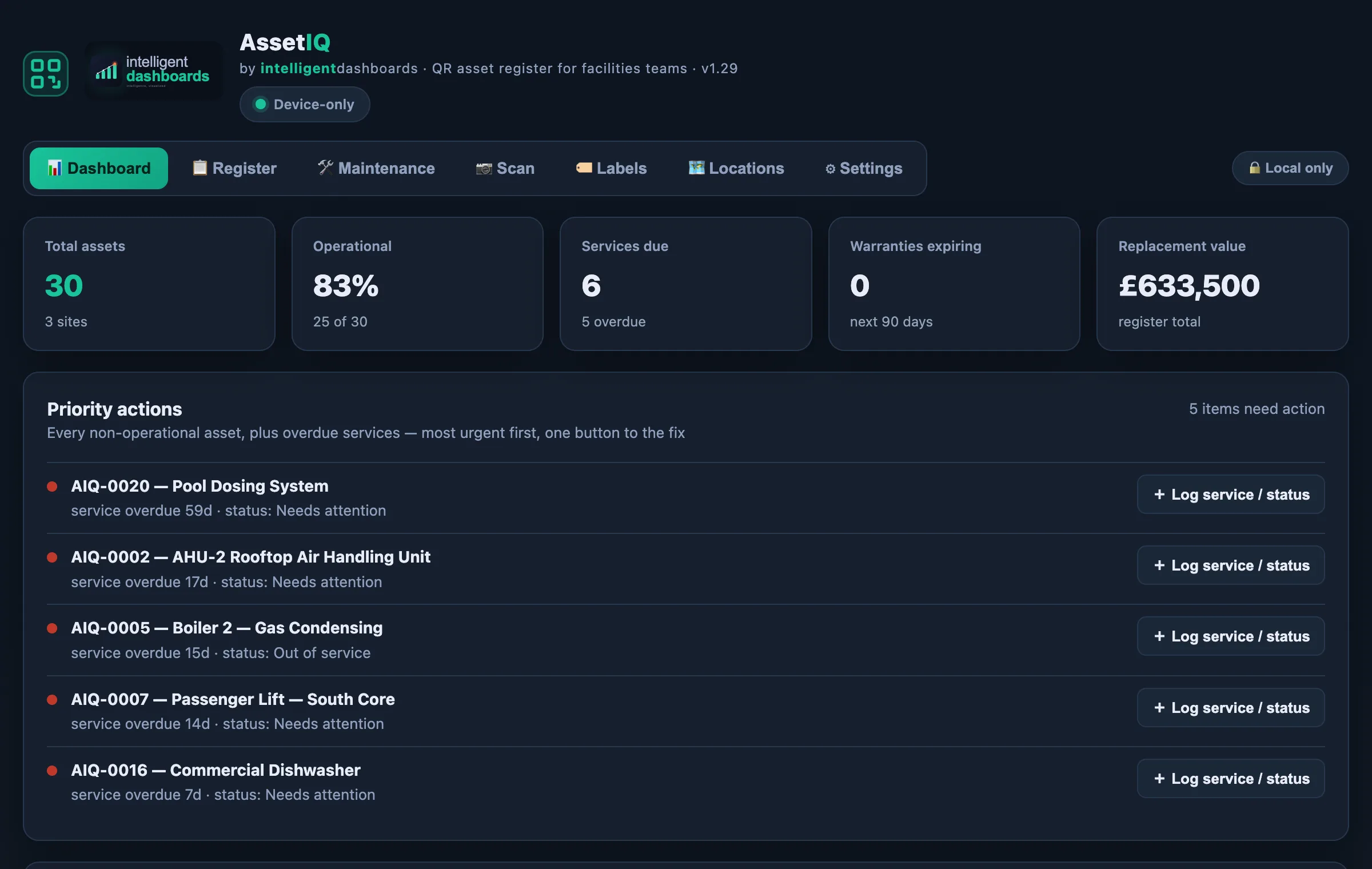
Task: Select 'AIQ-0016 — Commercial Dishwasher' title
Action: pos(216,770)
